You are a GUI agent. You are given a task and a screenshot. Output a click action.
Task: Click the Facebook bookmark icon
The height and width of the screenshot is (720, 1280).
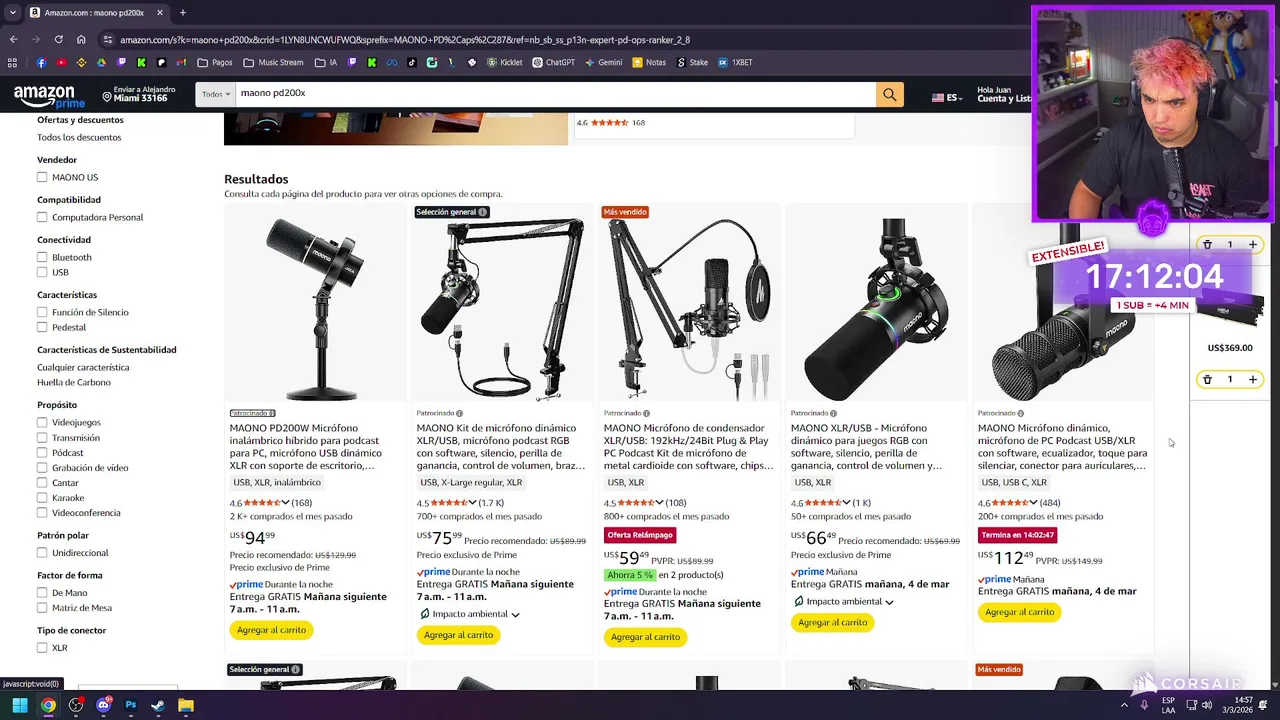[x=41, y=62]
